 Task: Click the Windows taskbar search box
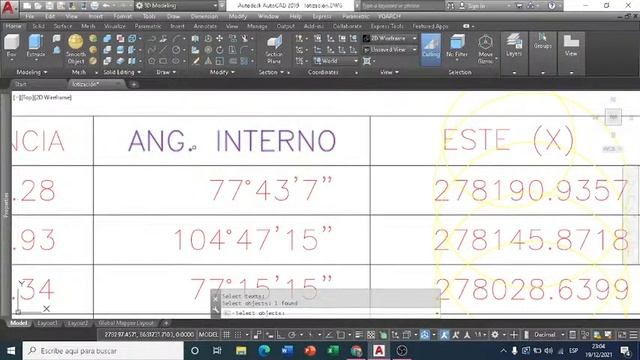103,351
